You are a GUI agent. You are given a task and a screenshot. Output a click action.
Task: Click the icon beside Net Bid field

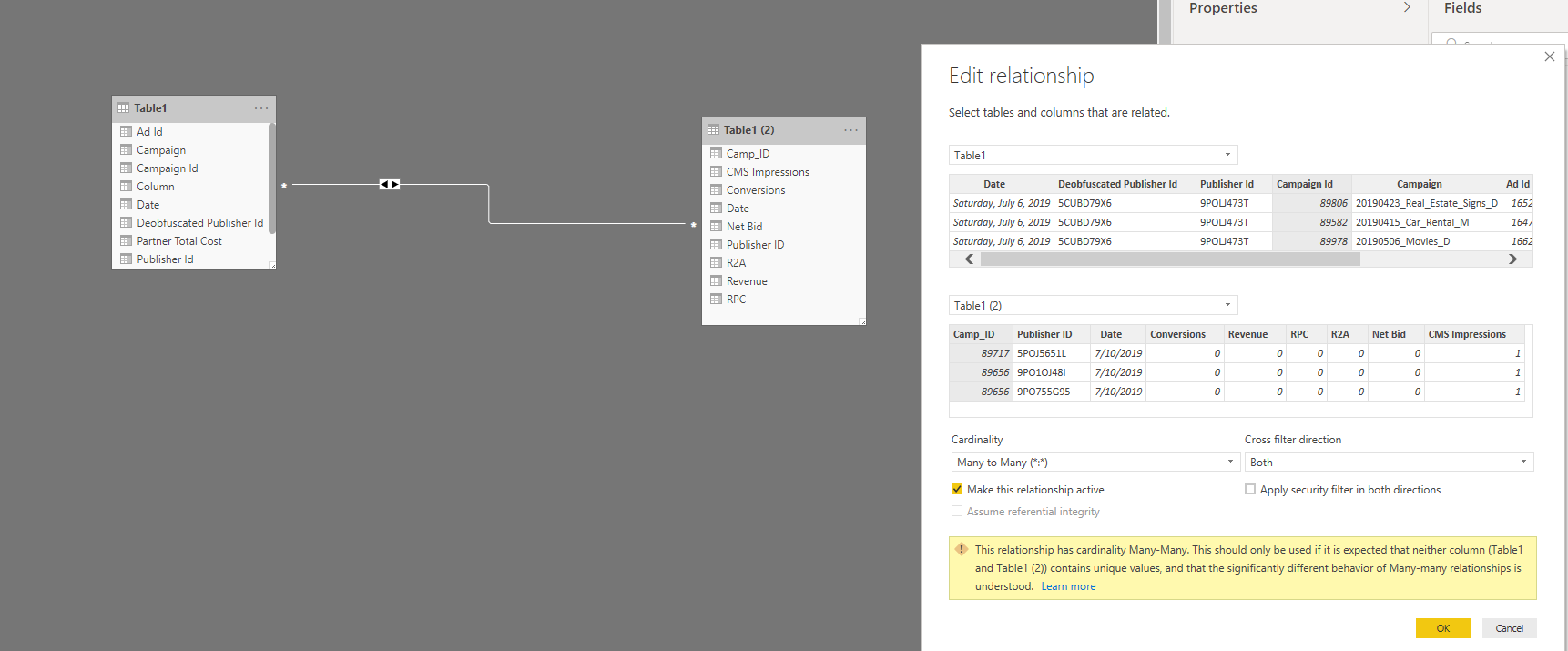tap(716, 227)
